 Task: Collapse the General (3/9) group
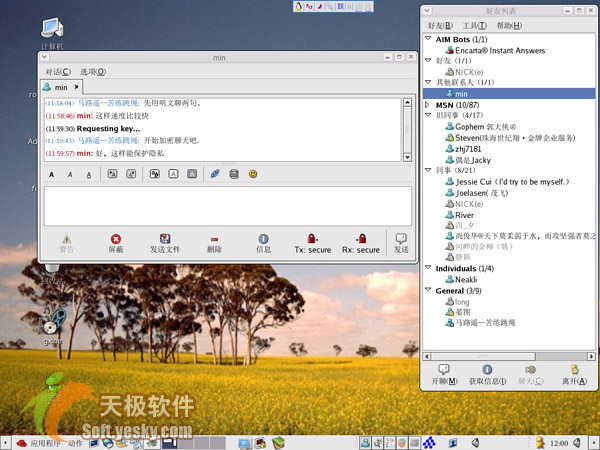[x=428, y=290]
